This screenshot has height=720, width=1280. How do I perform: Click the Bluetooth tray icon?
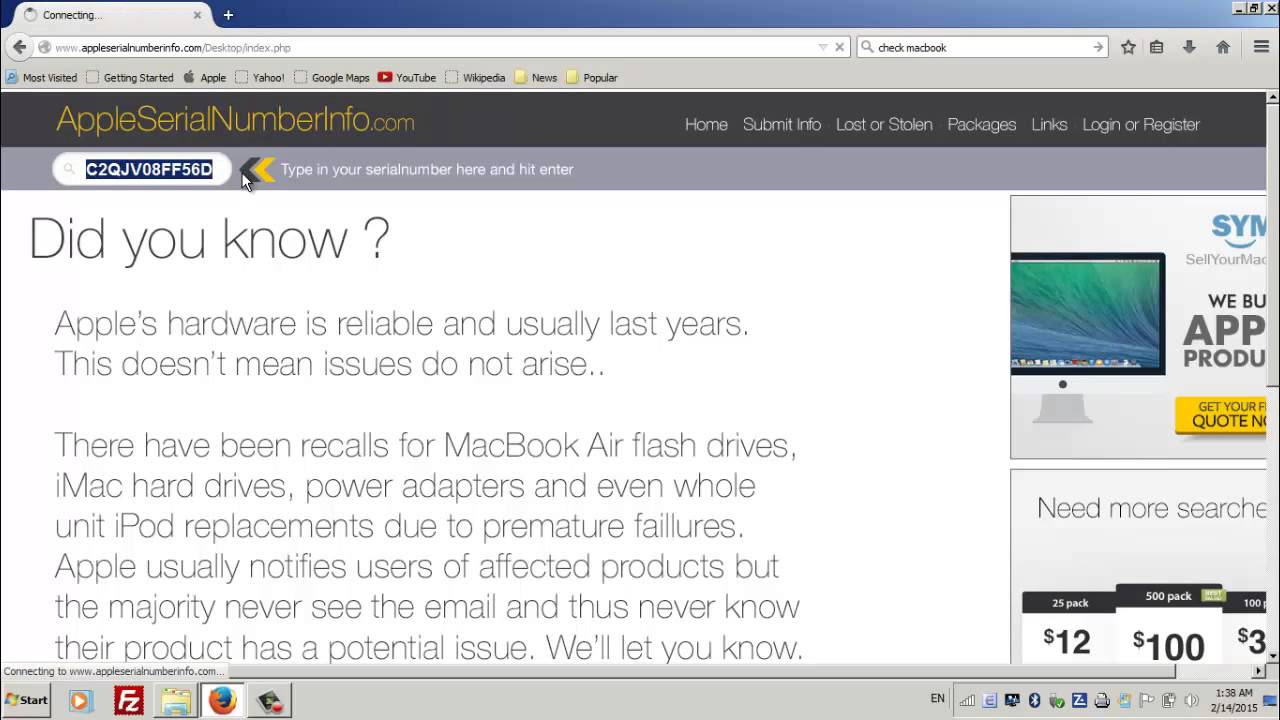click(x=1035, y=700)
